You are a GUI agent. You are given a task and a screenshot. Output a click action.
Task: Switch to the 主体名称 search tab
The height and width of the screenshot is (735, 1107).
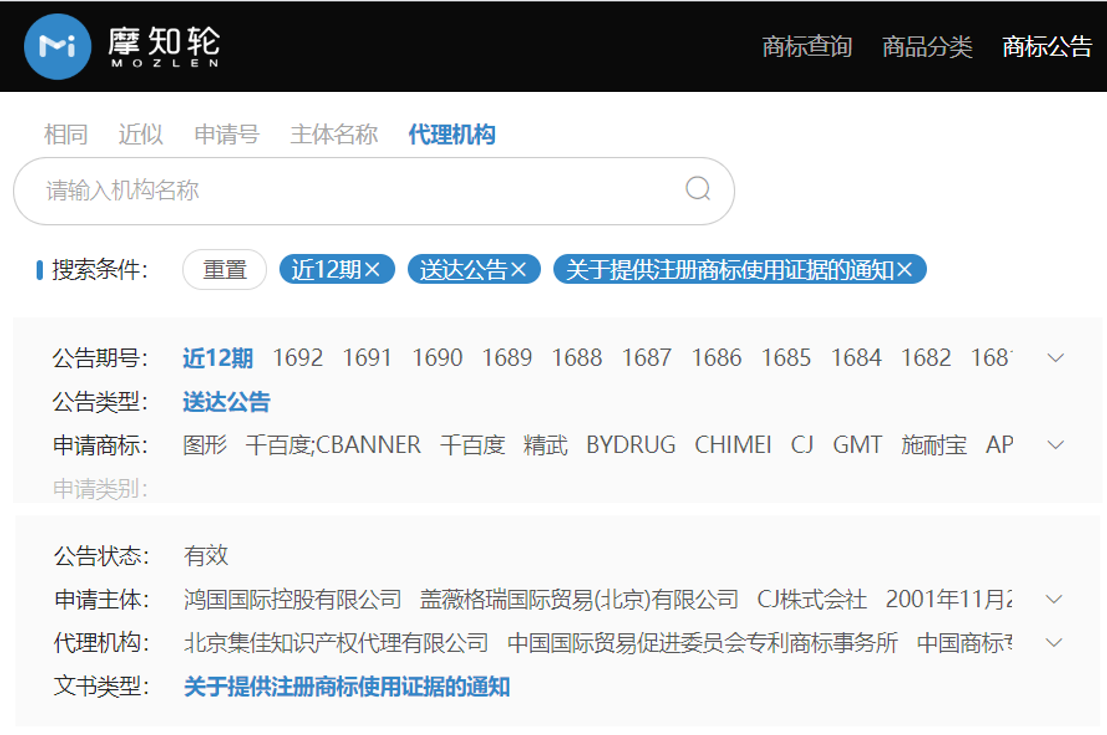coord(334,134)
